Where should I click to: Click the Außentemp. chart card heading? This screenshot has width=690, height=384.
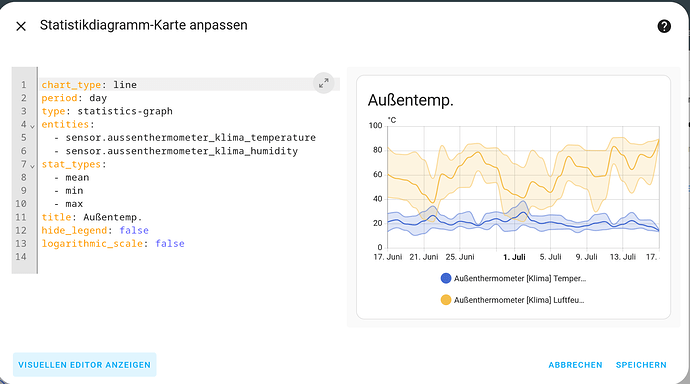pyautogui.click(x=411, y=100)
